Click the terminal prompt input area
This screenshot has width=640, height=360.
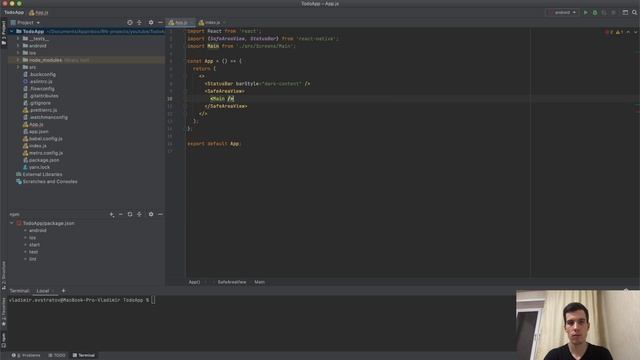[x=153, y=300]
